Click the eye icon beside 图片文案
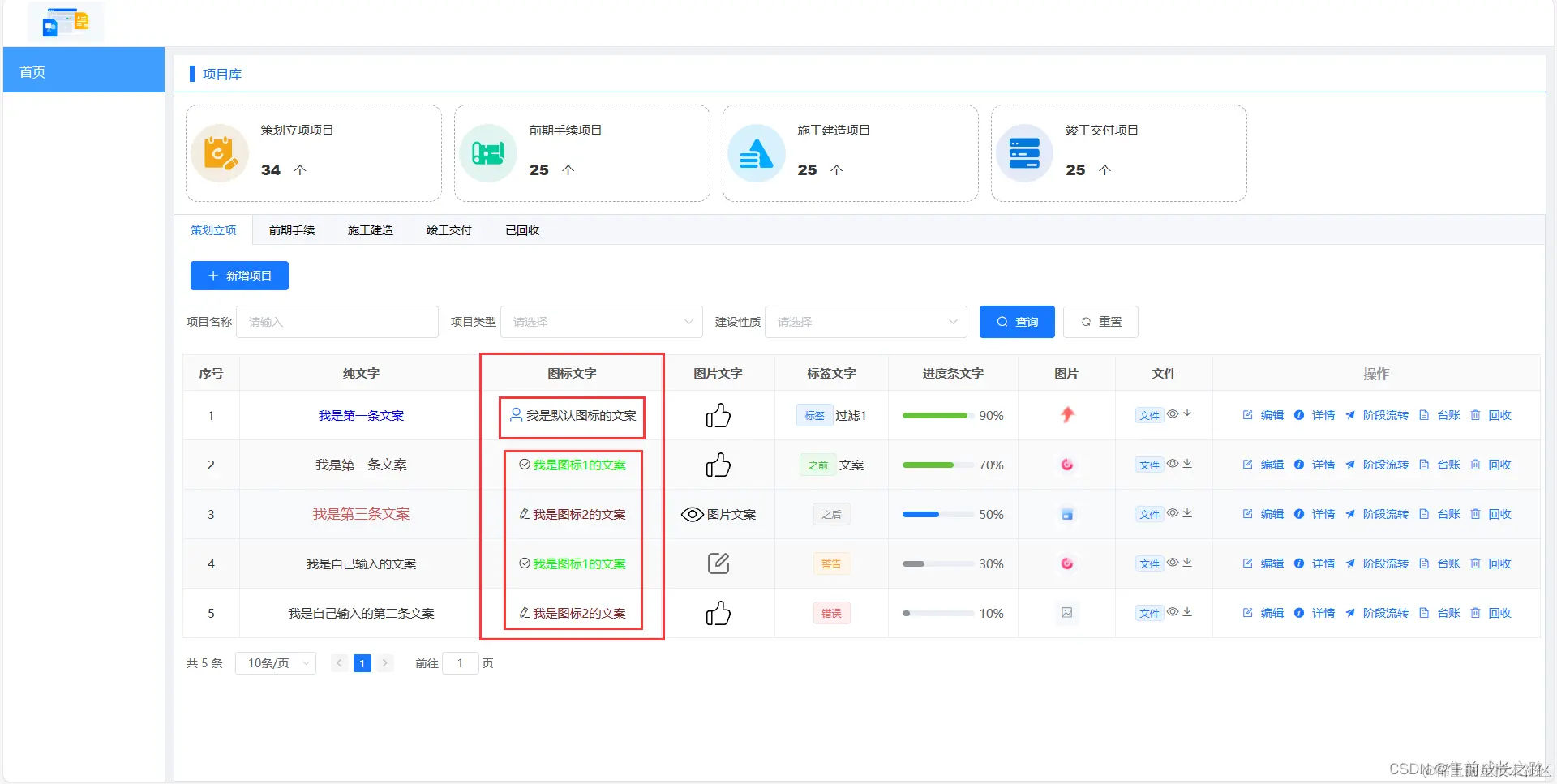Viewport: 1557px width, 784px height. tap(692, 514)
